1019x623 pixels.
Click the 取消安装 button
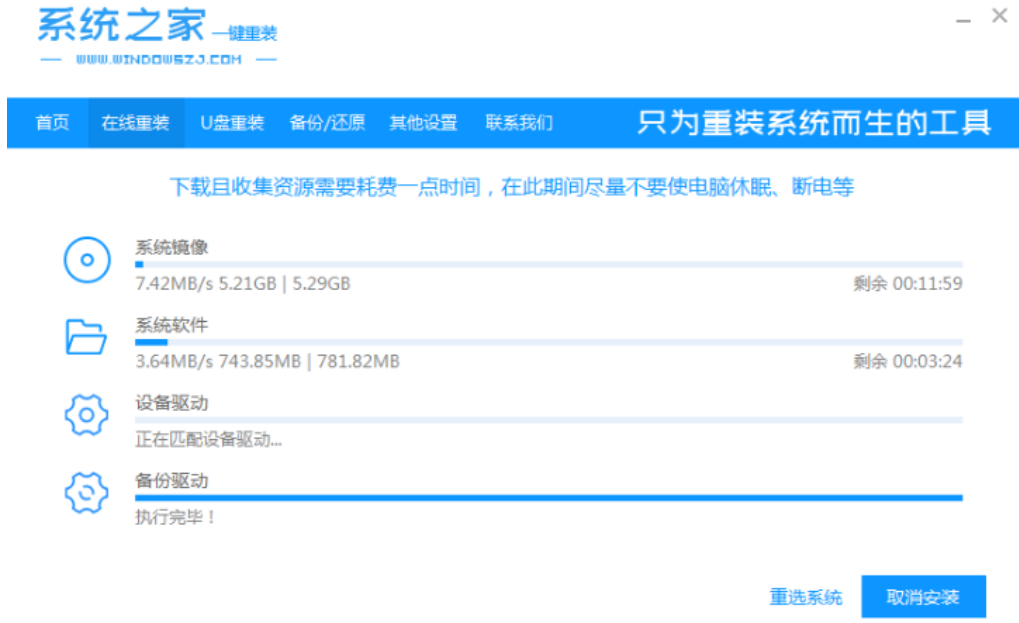pos(923,596)
